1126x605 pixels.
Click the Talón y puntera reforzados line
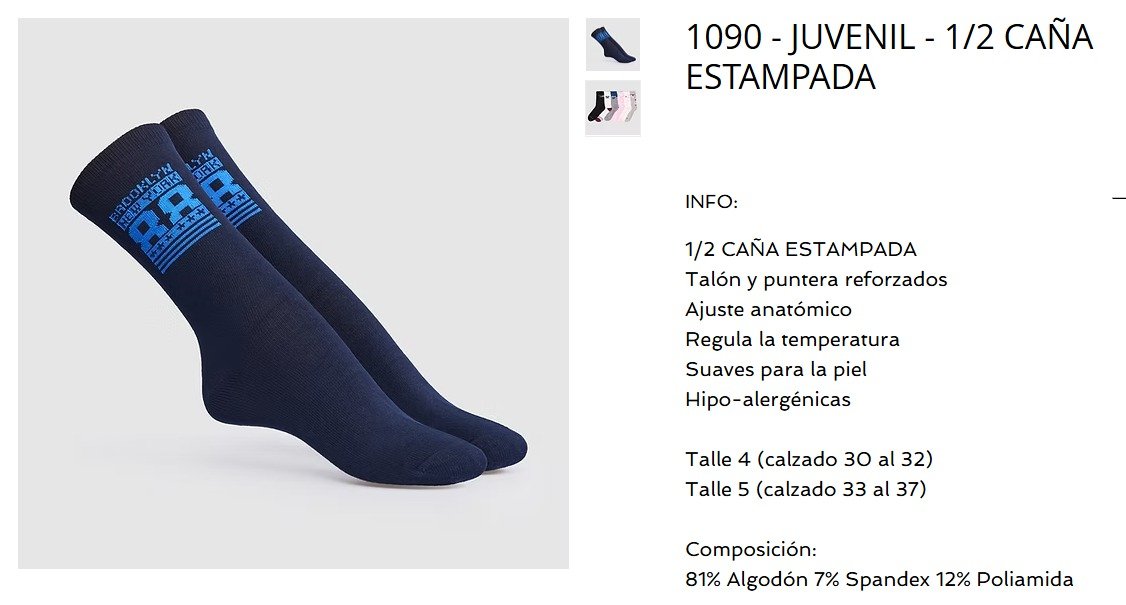pos(816,280)
